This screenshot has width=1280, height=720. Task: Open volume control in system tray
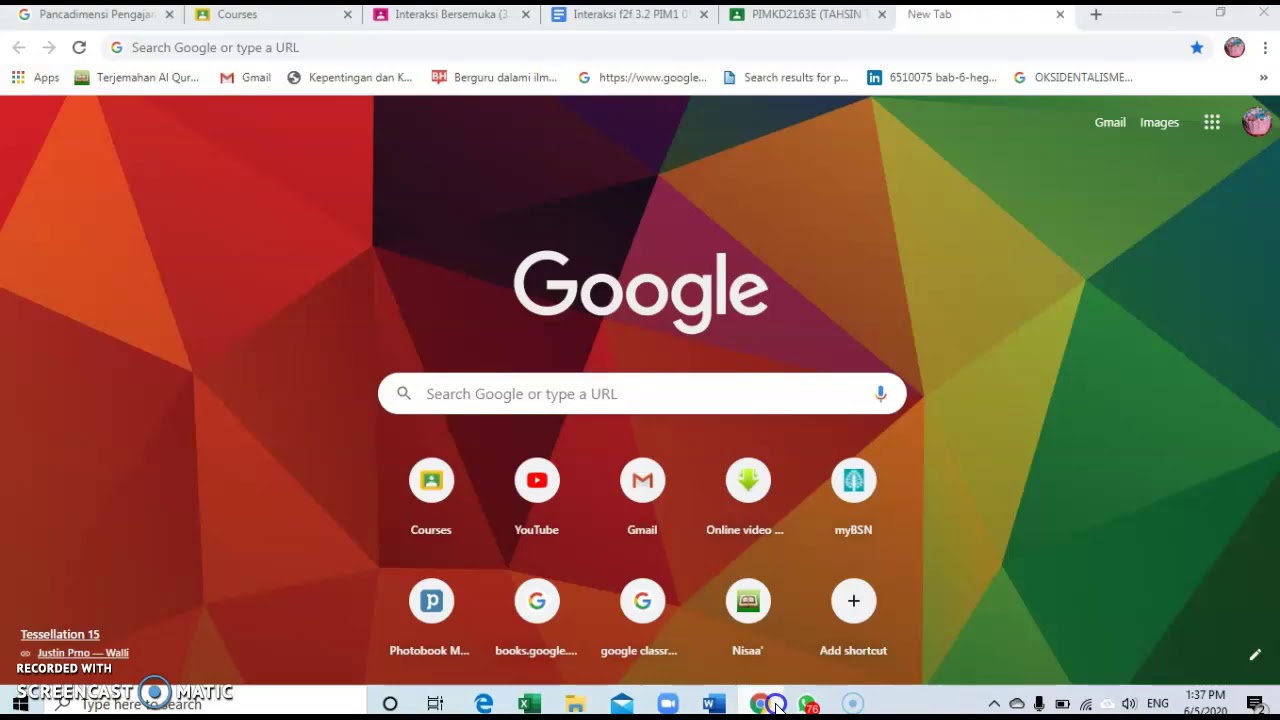(x=1129, y=704)
